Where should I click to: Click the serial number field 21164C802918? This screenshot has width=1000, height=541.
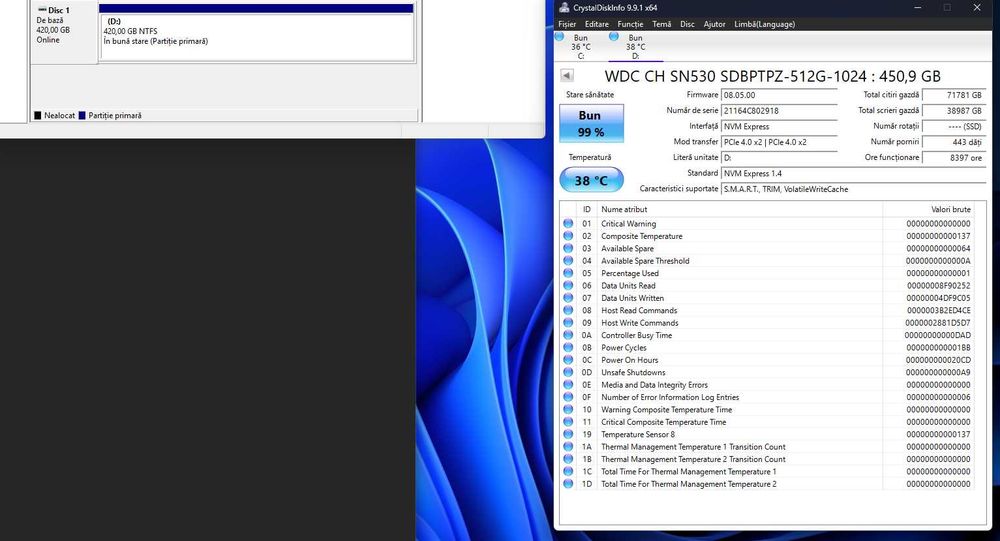pos(779,111)
